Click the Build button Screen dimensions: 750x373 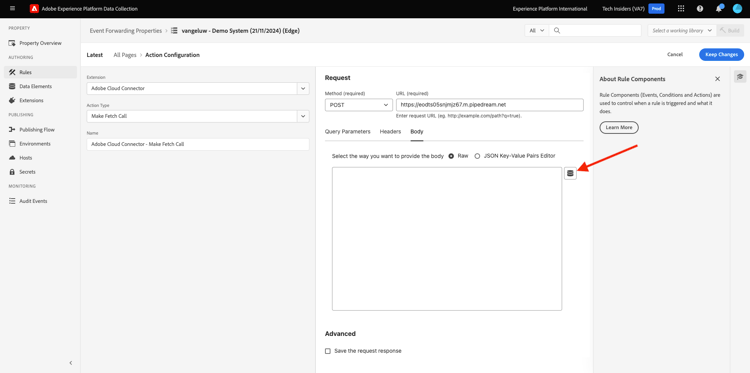730,30
